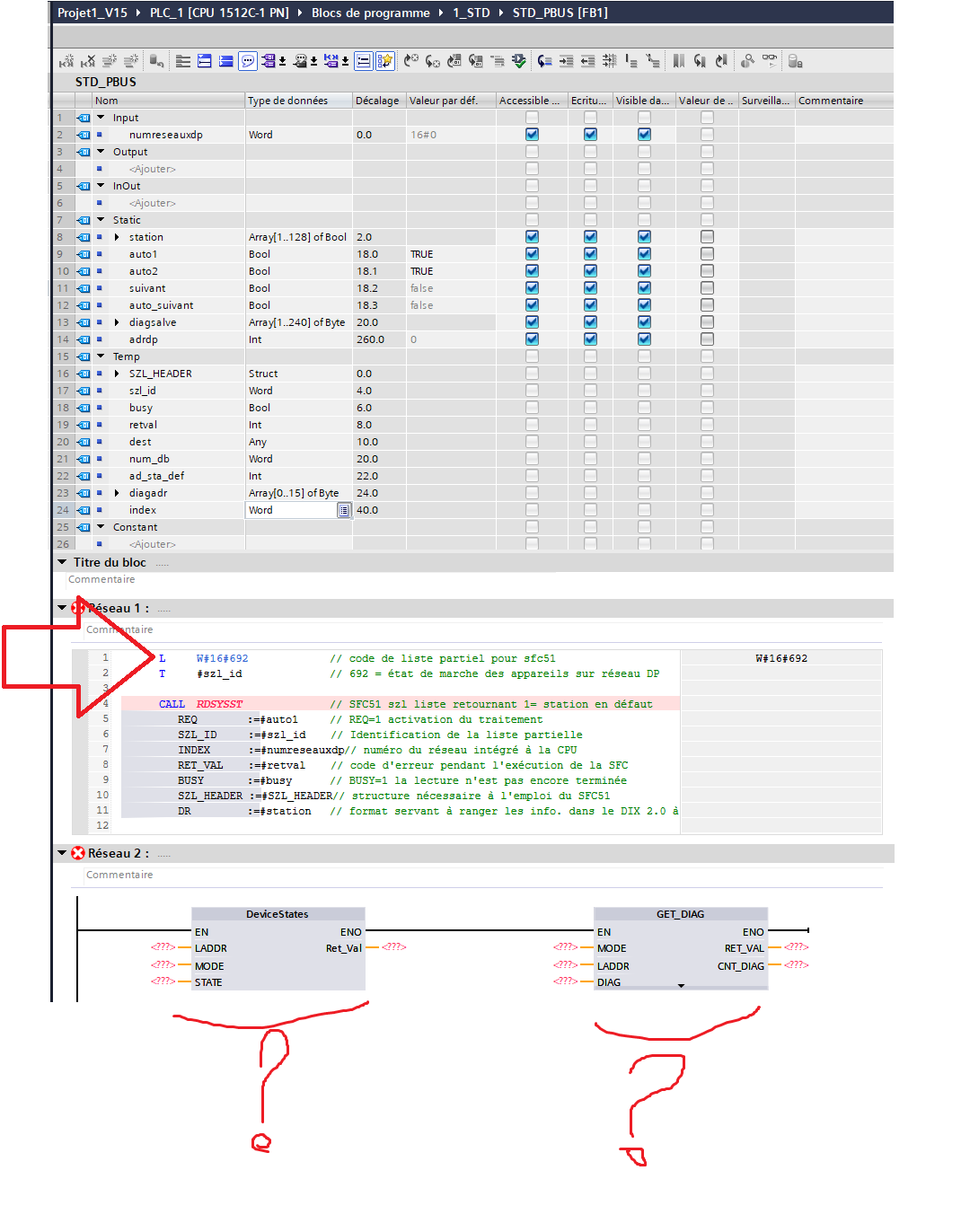Click the indent code lines icon
This screenshot has width=970, height=1232.
coord(566,61)
